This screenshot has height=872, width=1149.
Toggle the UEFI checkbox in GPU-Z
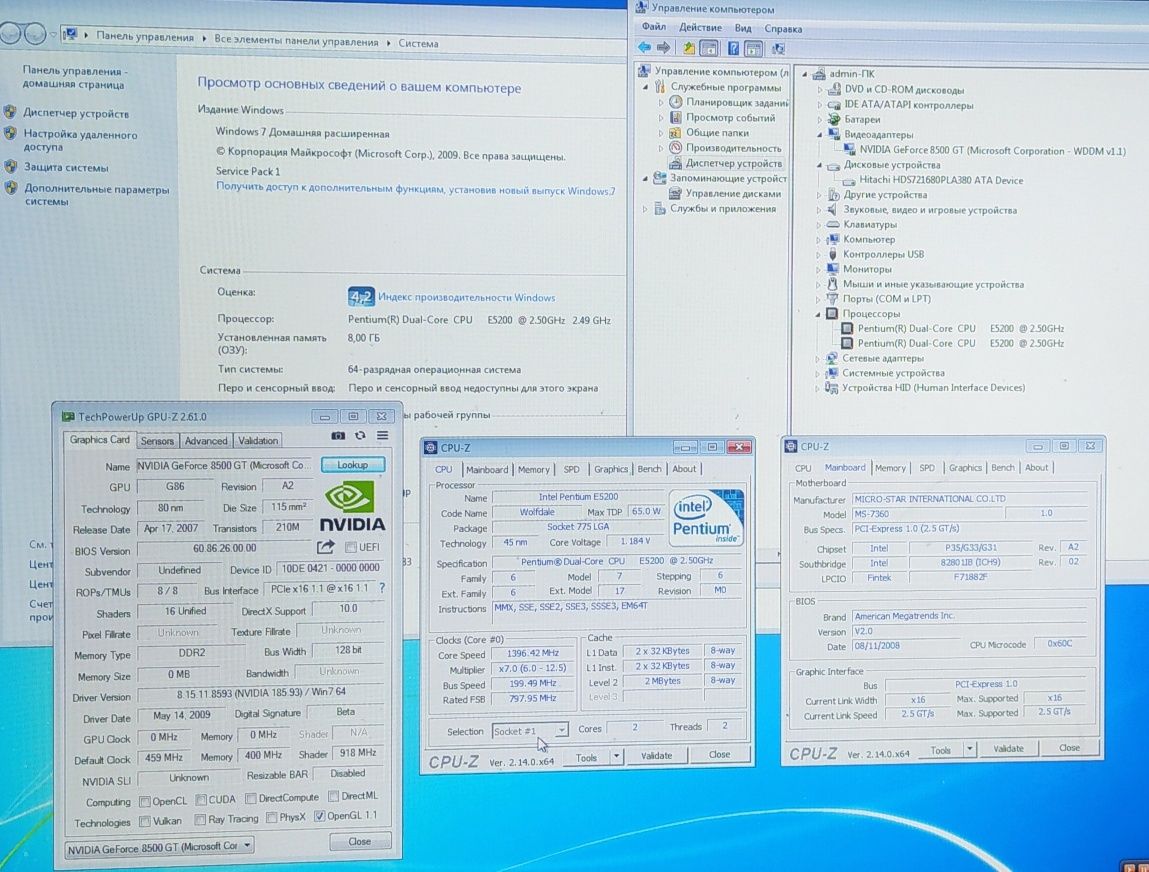click(x=351, y=547)
